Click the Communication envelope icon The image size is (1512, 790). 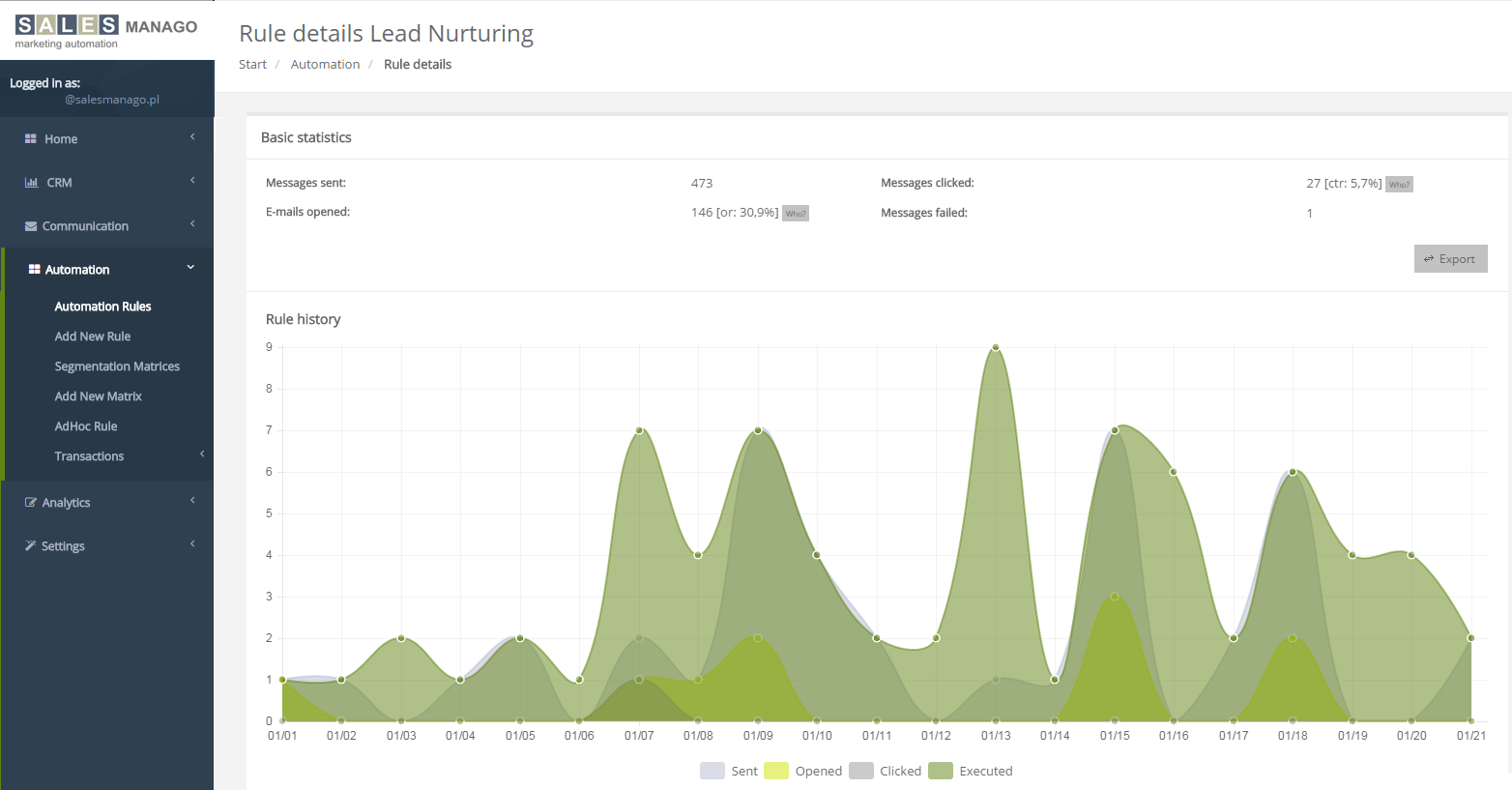click(x=31, y=226)
